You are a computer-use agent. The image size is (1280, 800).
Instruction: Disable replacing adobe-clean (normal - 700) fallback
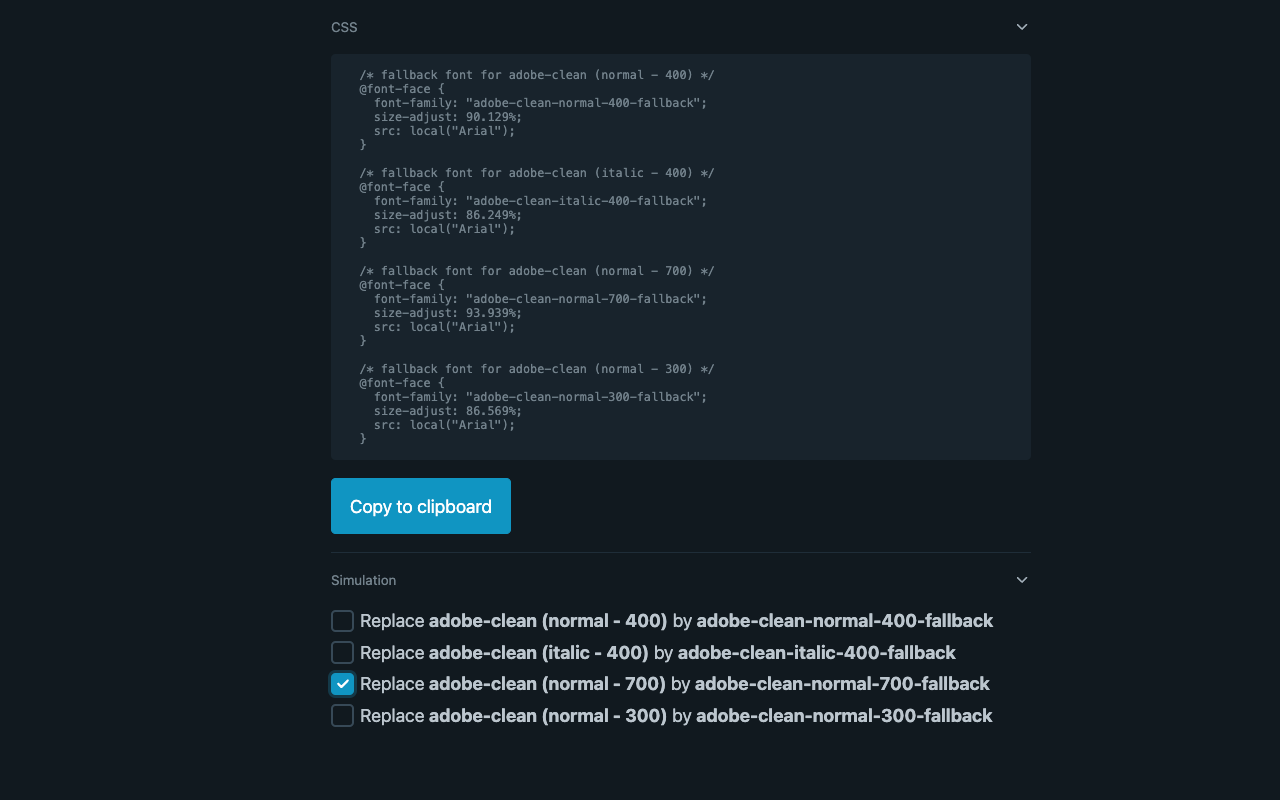(342, 684)
